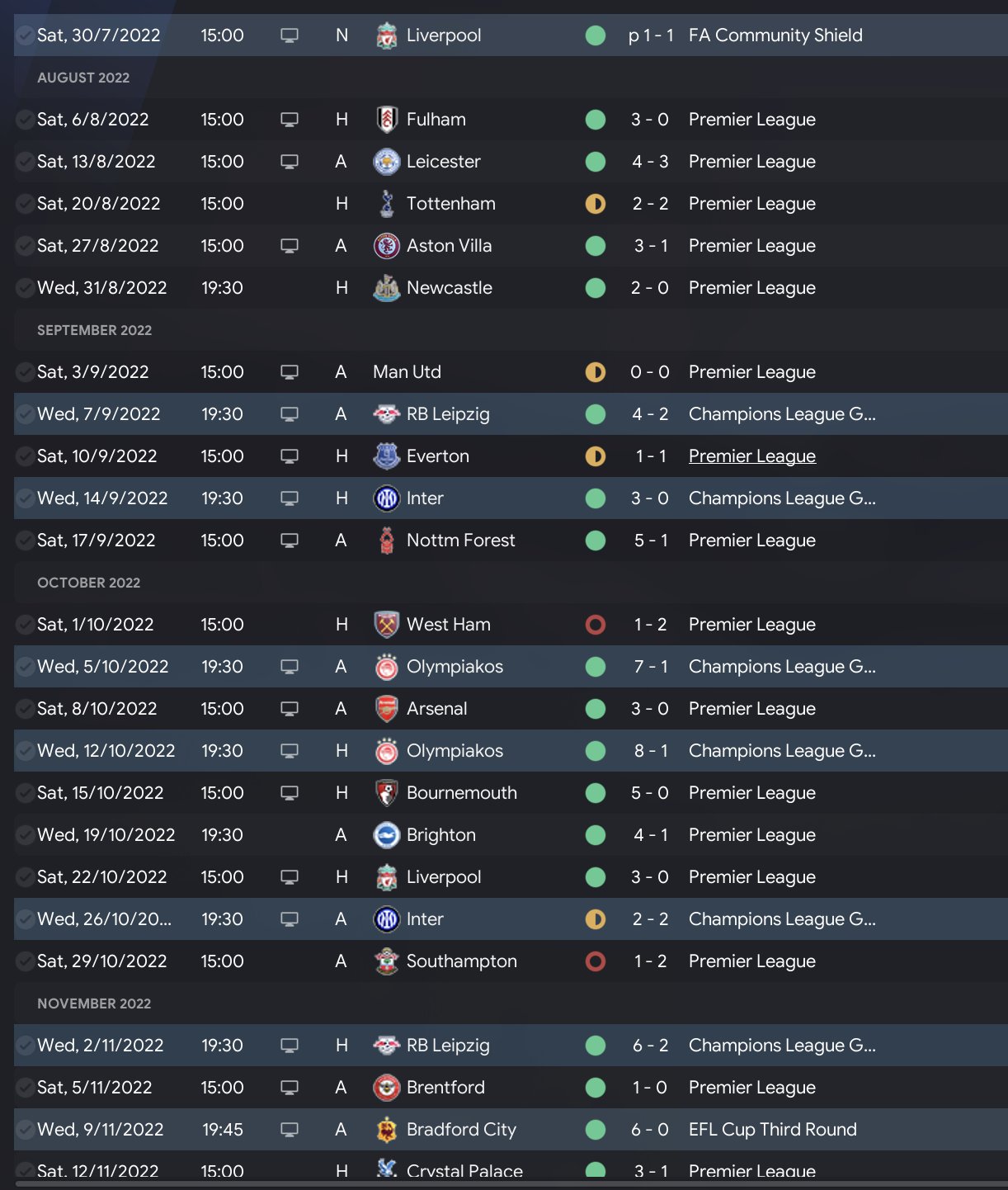Open the FA Community Shield competition link
Screen dimensions: 1008x1190
click(775, 35)
